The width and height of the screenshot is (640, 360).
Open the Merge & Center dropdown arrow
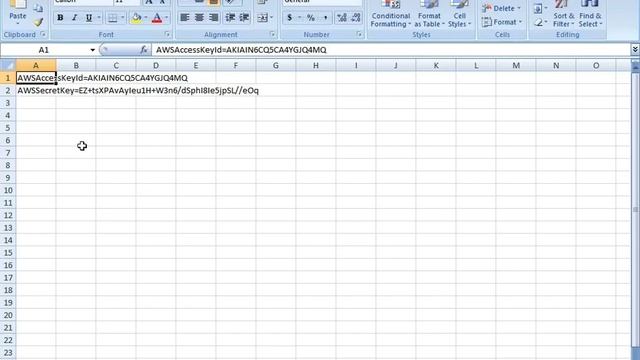pos(272,18)
